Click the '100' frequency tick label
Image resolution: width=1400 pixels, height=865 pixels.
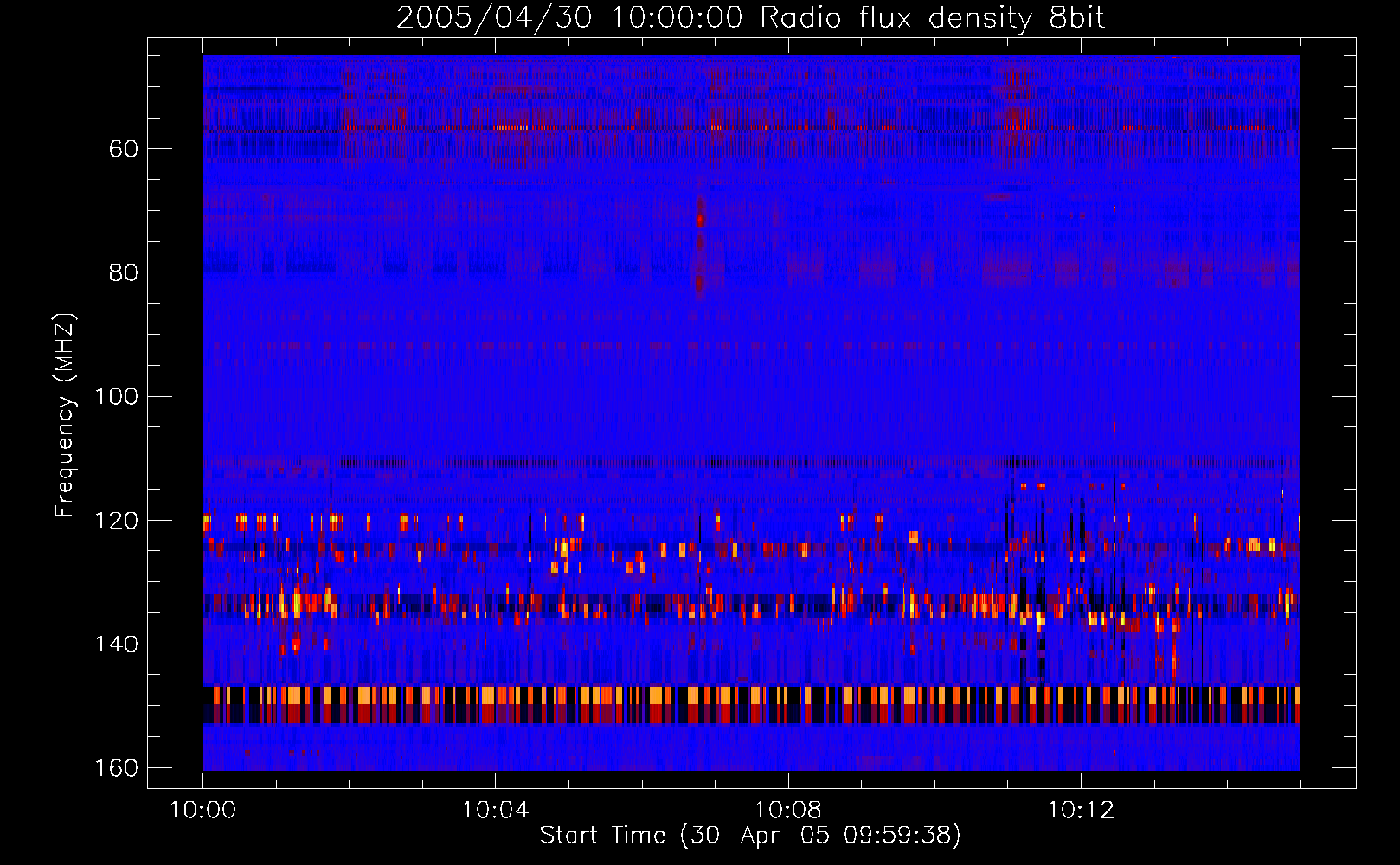click(117, 396)
